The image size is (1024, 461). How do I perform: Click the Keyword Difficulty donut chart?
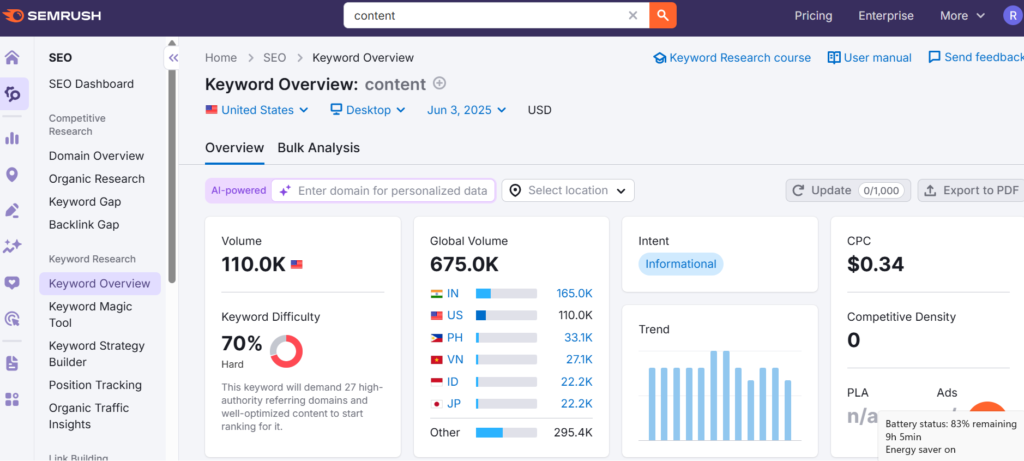click(x=286, y=351)
